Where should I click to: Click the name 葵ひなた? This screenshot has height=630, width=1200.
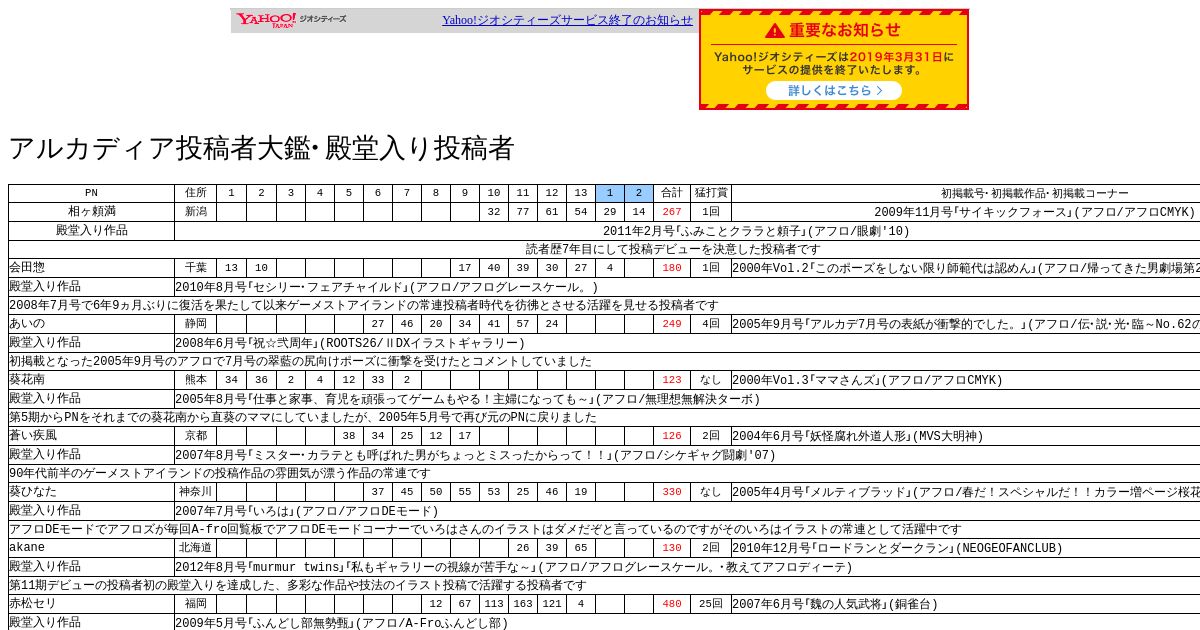[33, 492]
